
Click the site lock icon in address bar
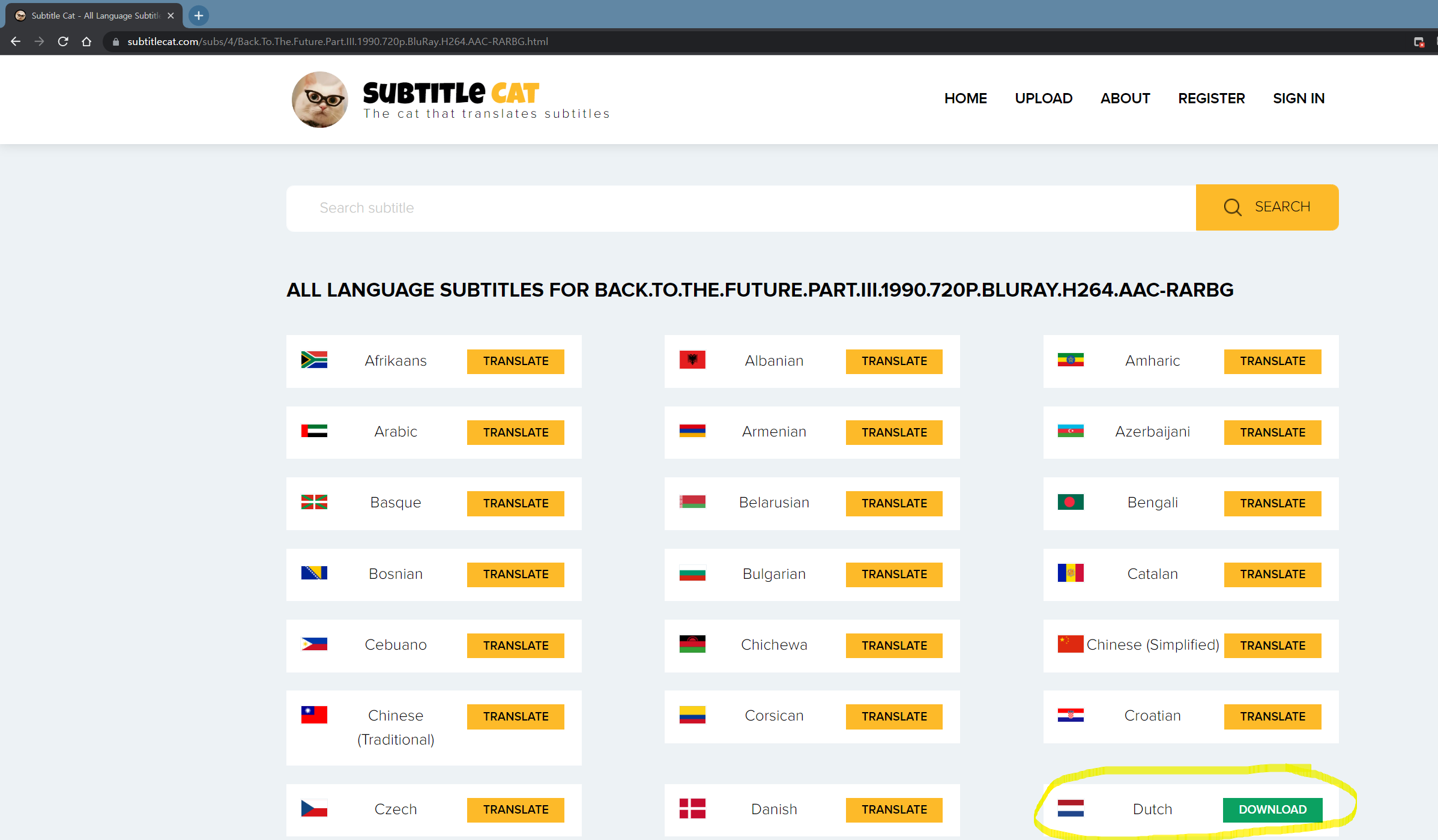[116, 41]
